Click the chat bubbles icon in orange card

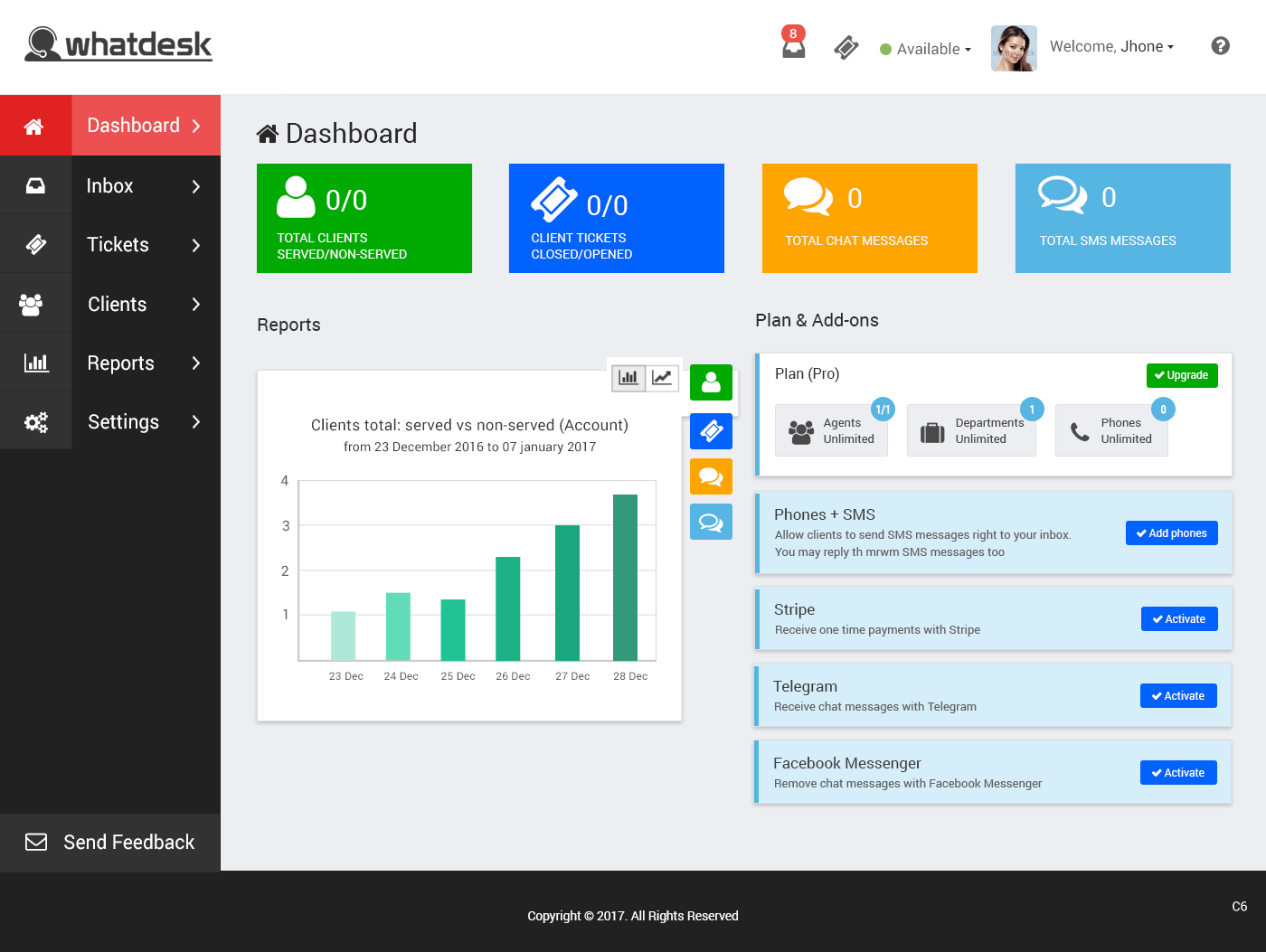(x=808, y=196)
